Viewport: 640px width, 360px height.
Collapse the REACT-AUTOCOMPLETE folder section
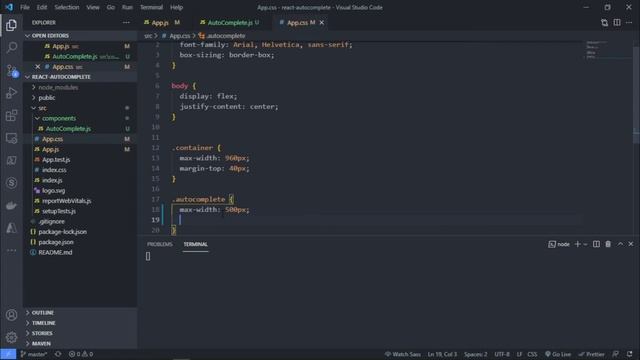tap(80, 77)
